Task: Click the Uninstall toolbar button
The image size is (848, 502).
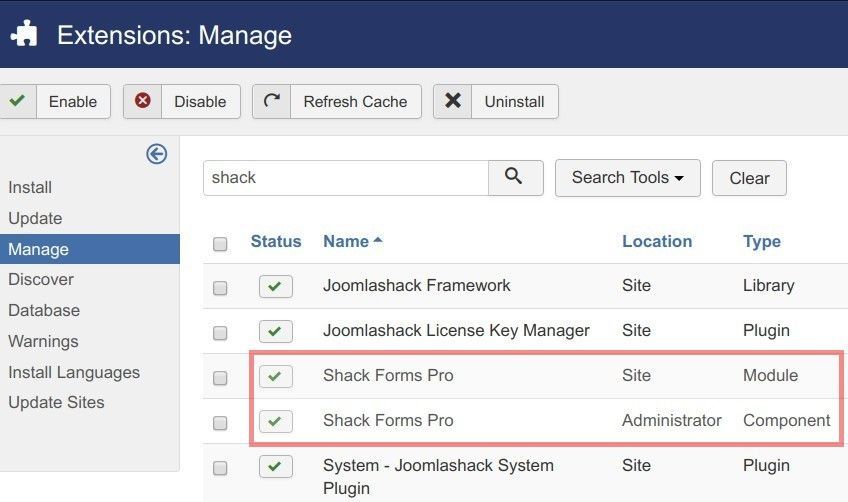Action: point(496,102)
